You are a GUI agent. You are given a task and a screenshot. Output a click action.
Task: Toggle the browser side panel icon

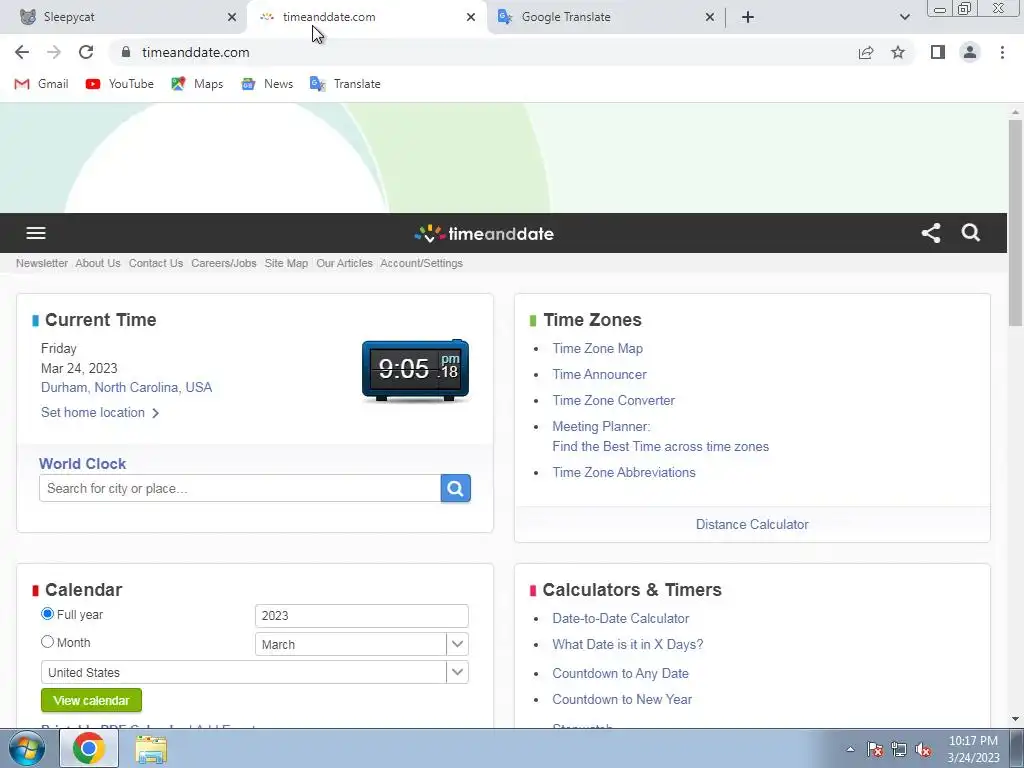[x=938, y=52]
